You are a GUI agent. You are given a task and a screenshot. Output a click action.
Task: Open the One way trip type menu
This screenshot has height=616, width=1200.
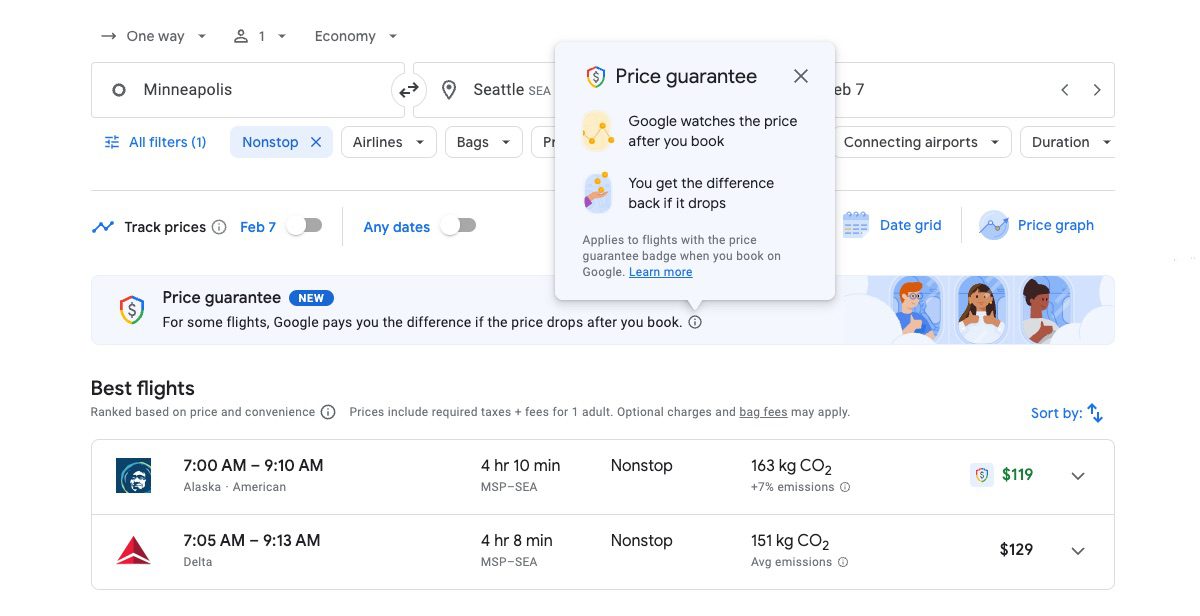[155, 35]
